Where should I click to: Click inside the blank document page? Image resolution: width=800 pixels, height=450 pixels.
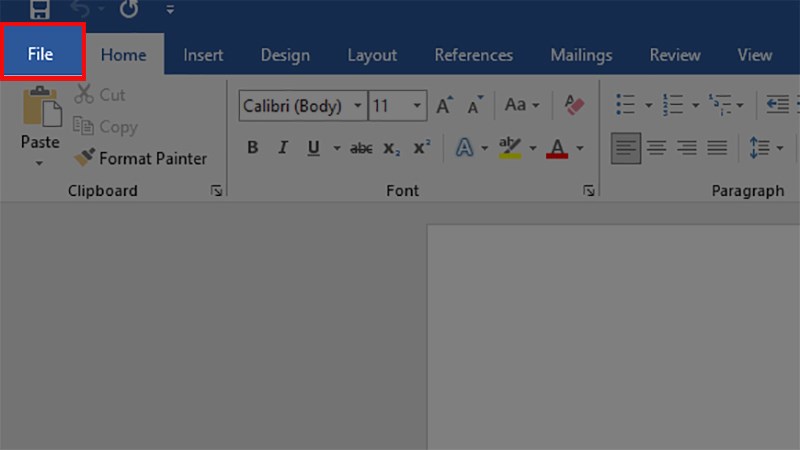point(610,340)
